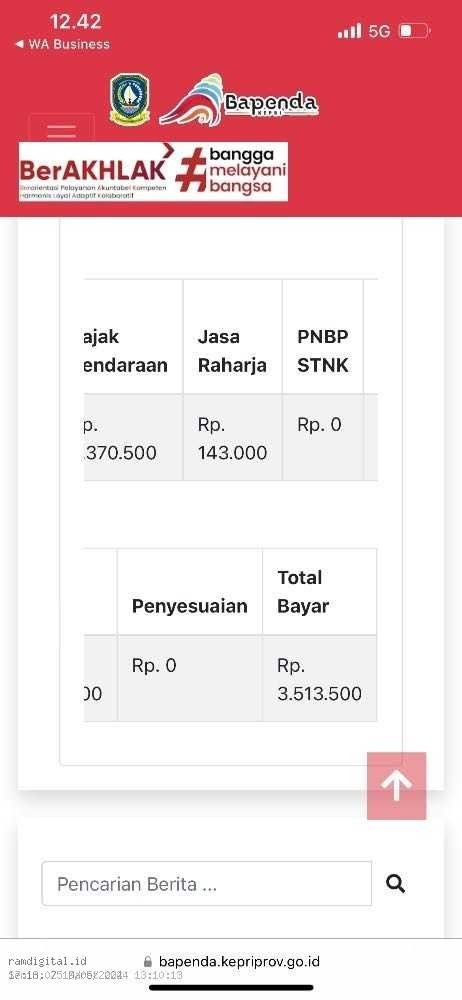Tap the Bapenda shell logo
Image resolution: width=462 pixels, height=1000 pixels.
[239, 100]
